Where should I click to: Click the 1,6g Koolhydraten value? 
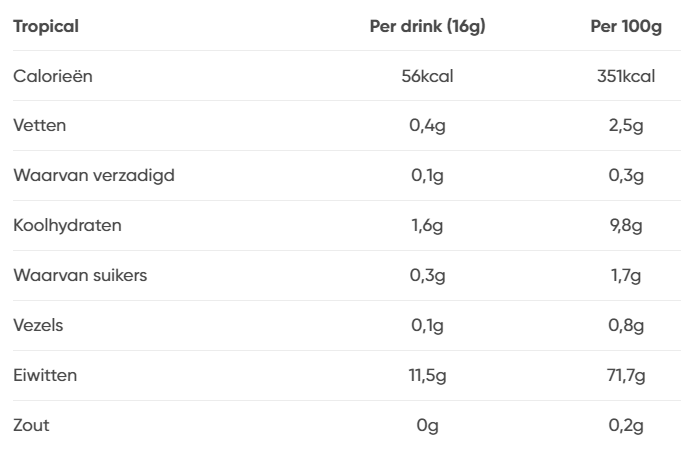(x=427, y=226)
